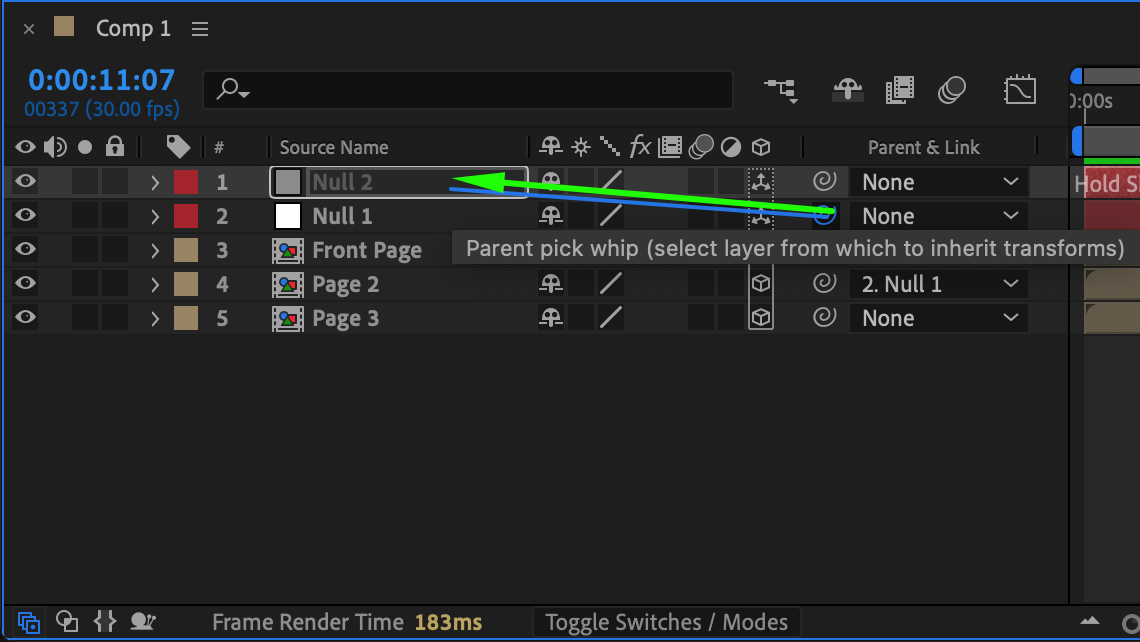This screenshot has height=642, width=1140.
Task: Enable Motion Blur for the composition
Action: point(952,90)
